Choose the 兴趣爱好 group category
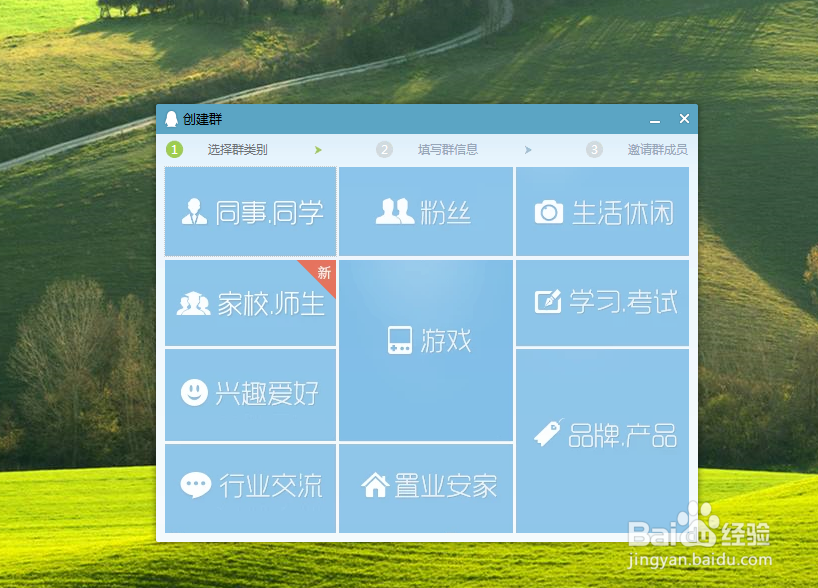This screenshot has height=588, width=818. pos(250,393)
